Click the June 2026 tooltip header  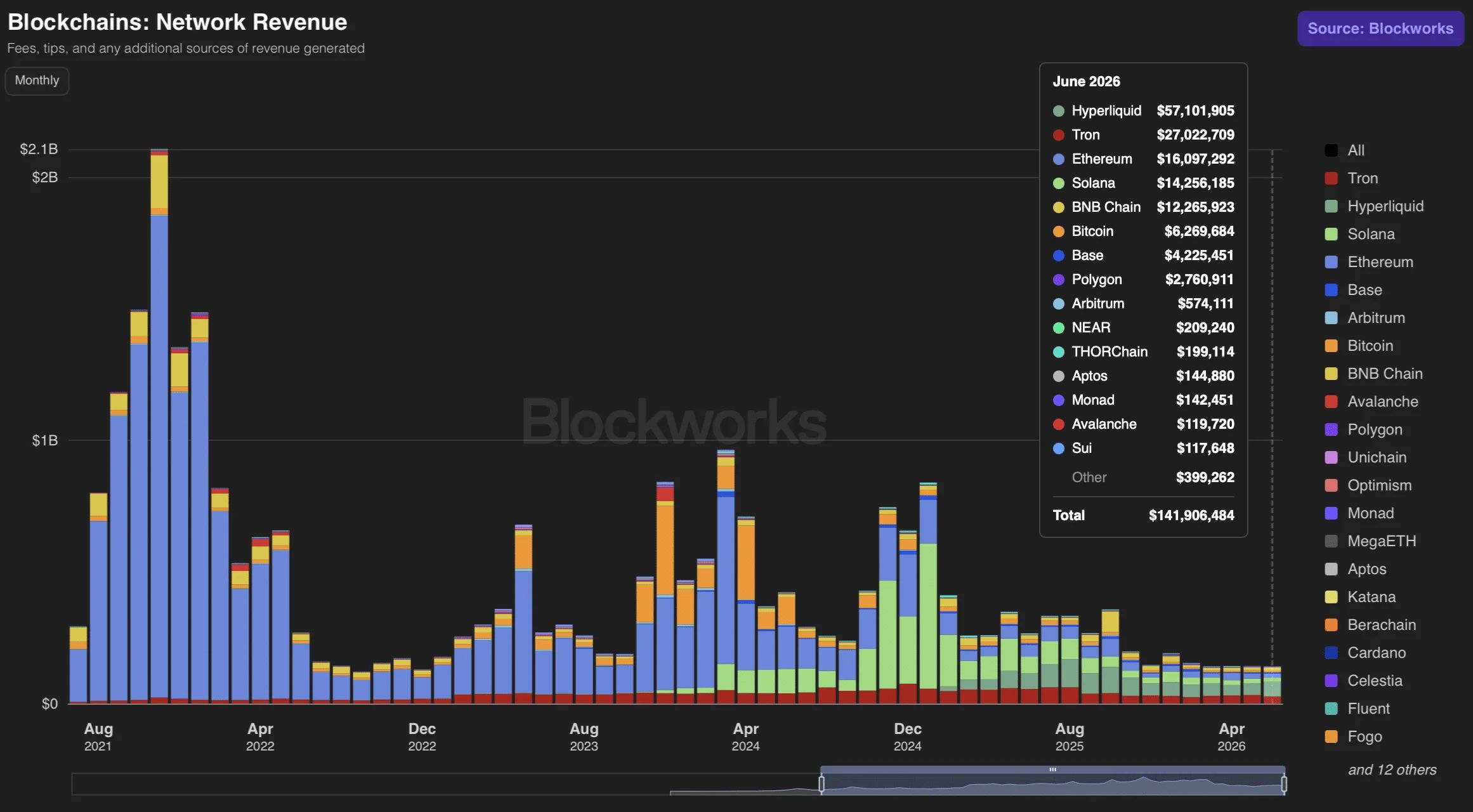tap(1086, 81)
